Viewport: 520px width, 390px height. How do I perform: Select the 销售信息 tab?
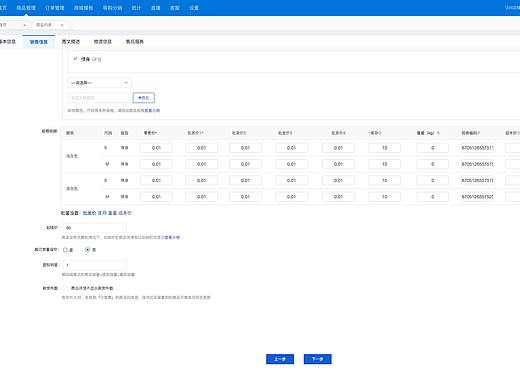pos(39,42)
